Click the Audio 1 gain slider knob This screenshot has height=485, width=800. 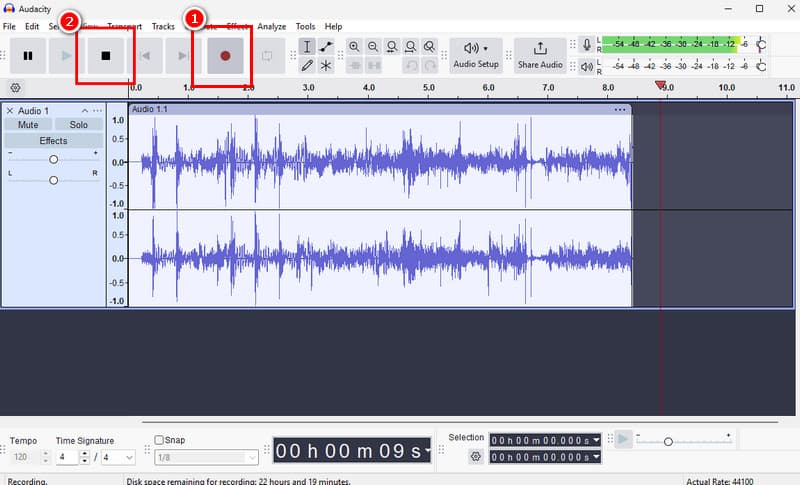coord(54,160)
